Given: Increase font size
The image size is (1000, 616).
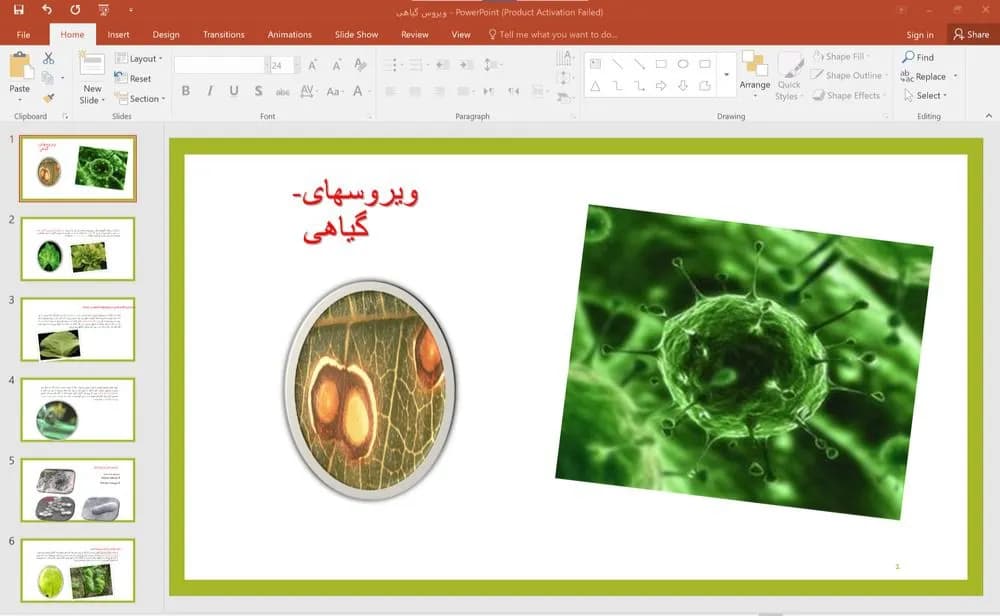Looking at the screenshot, I should (x=312, y=64).
